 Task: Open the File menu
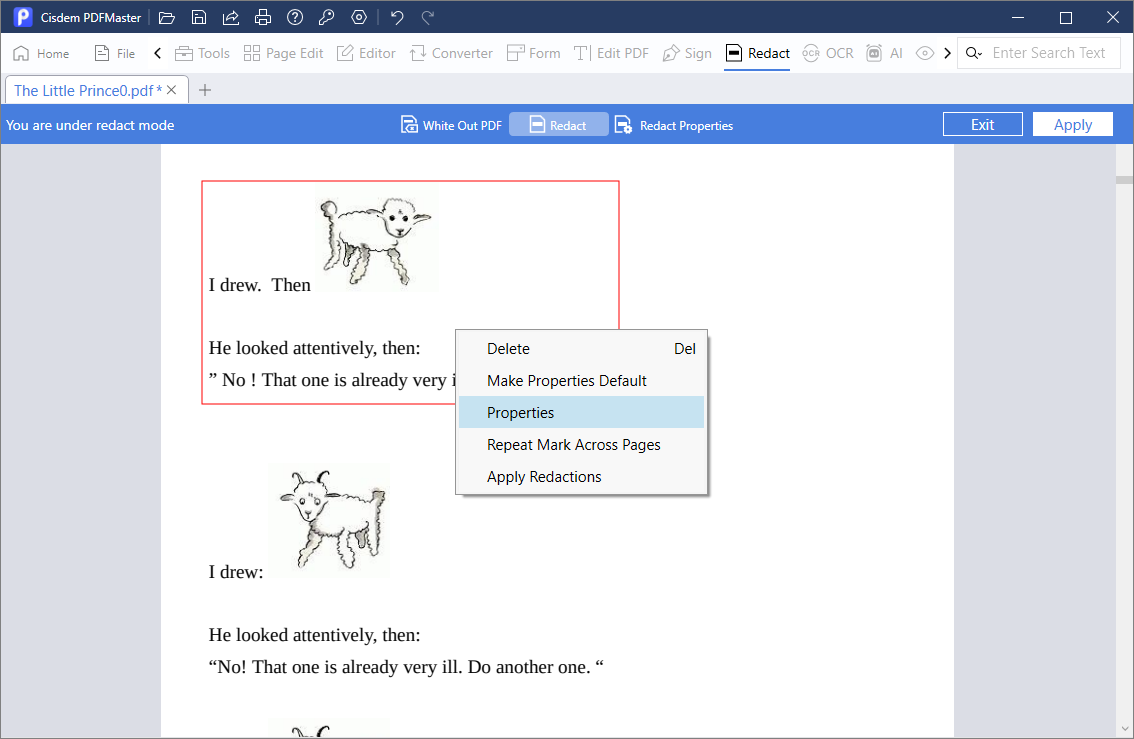tap(115, 54)
